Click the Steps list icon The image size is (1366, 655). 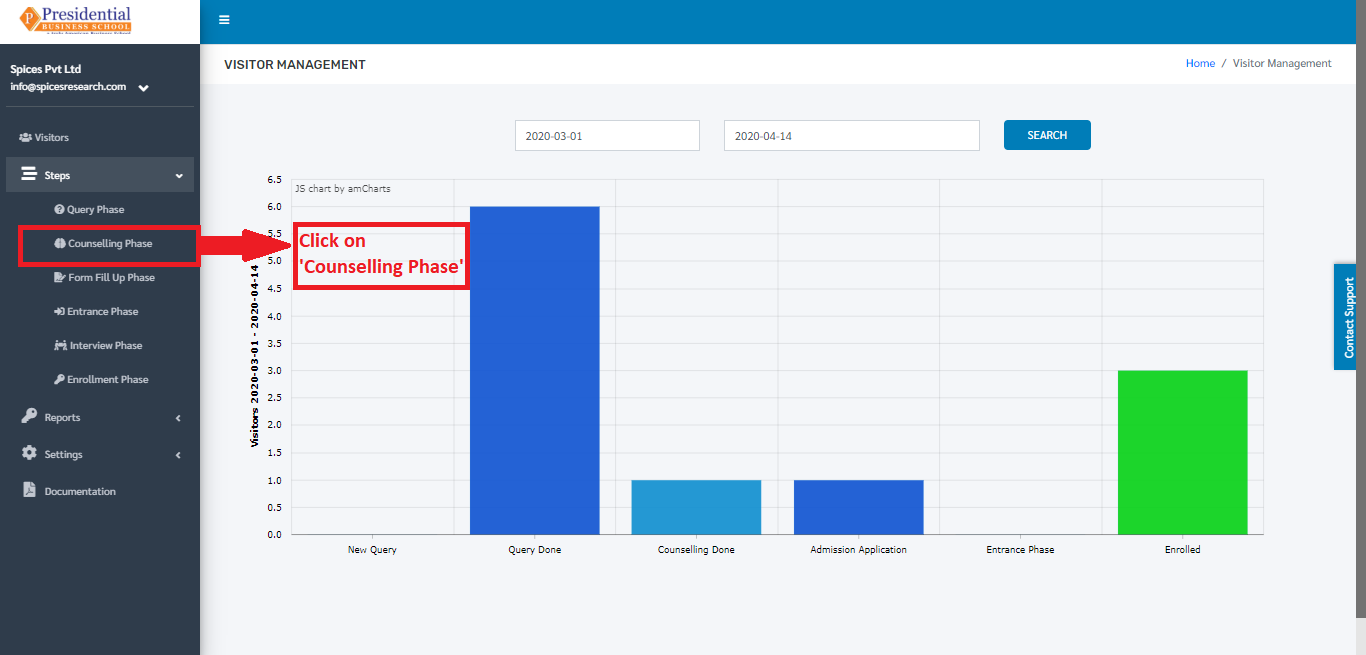[29, 174]
